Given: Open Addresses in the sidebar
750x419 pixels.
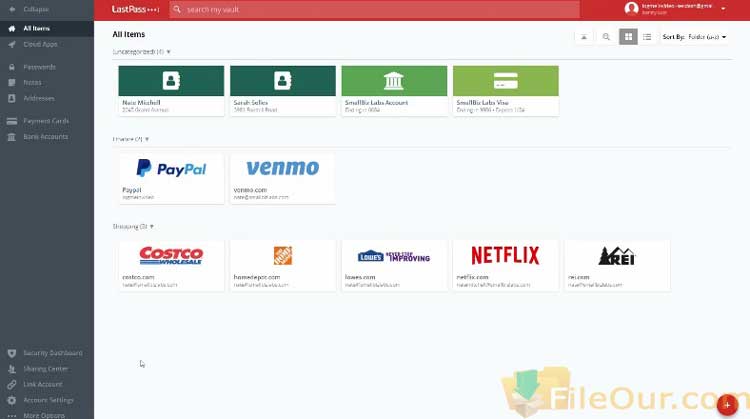Looking at the screenshot, I should (x=47, y=98).
